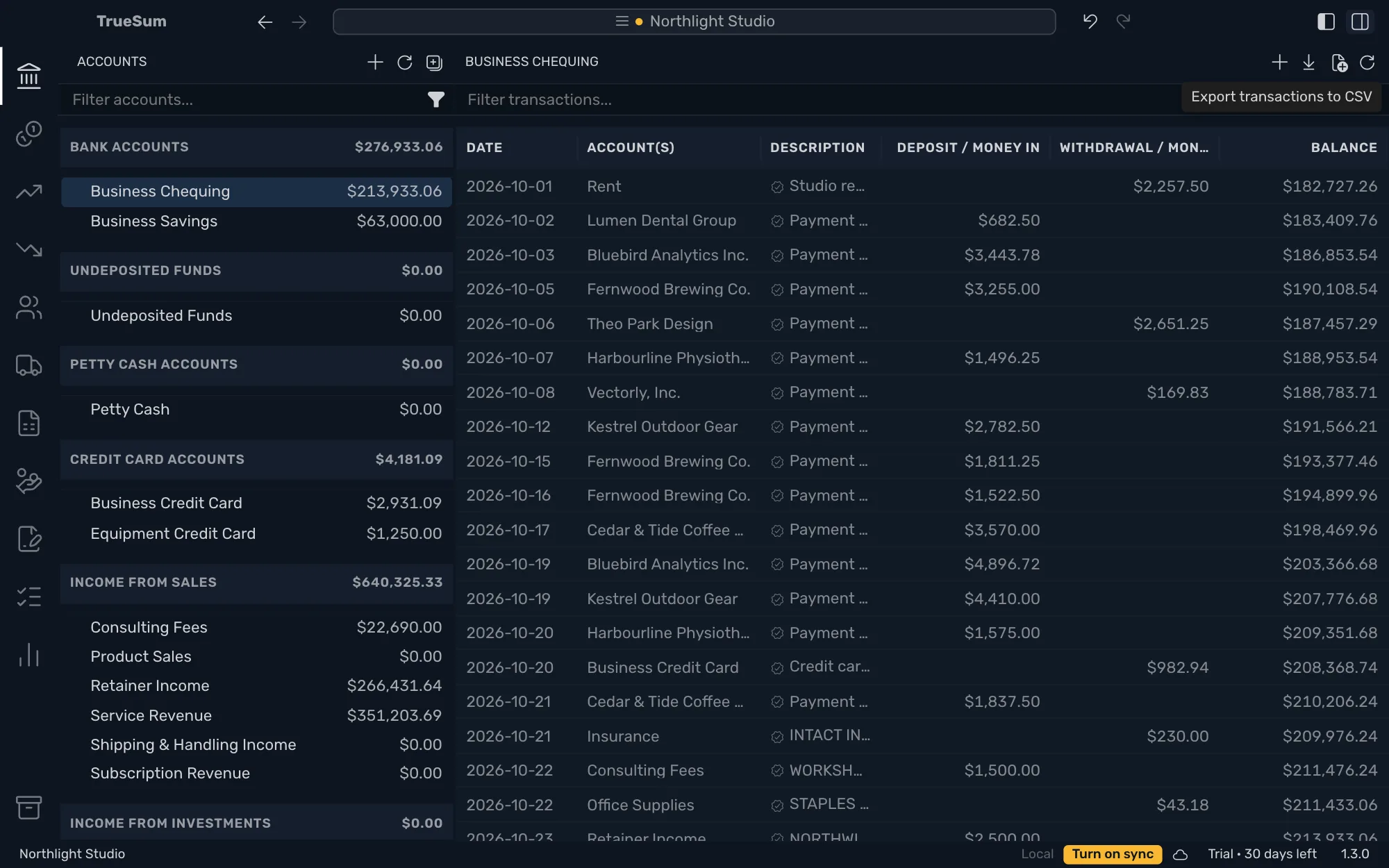Screen dimensions: 1389x868
Task: Select the 2026-10-01 Rent transaction
Action: coord(922,187)
